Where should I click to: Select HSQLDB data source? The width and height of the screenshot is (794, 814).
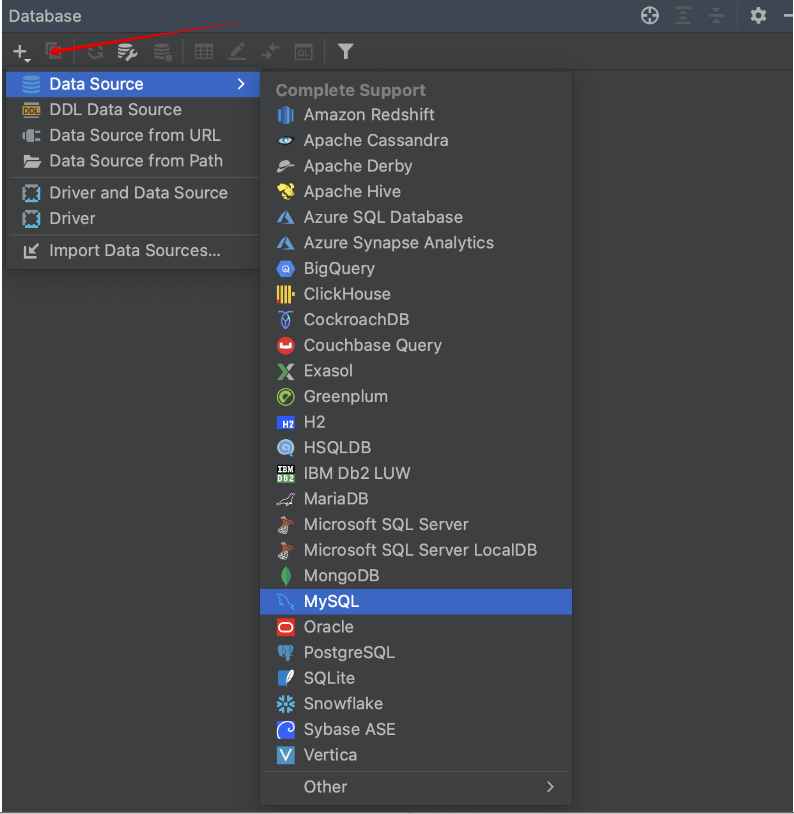tap(416, 447)
